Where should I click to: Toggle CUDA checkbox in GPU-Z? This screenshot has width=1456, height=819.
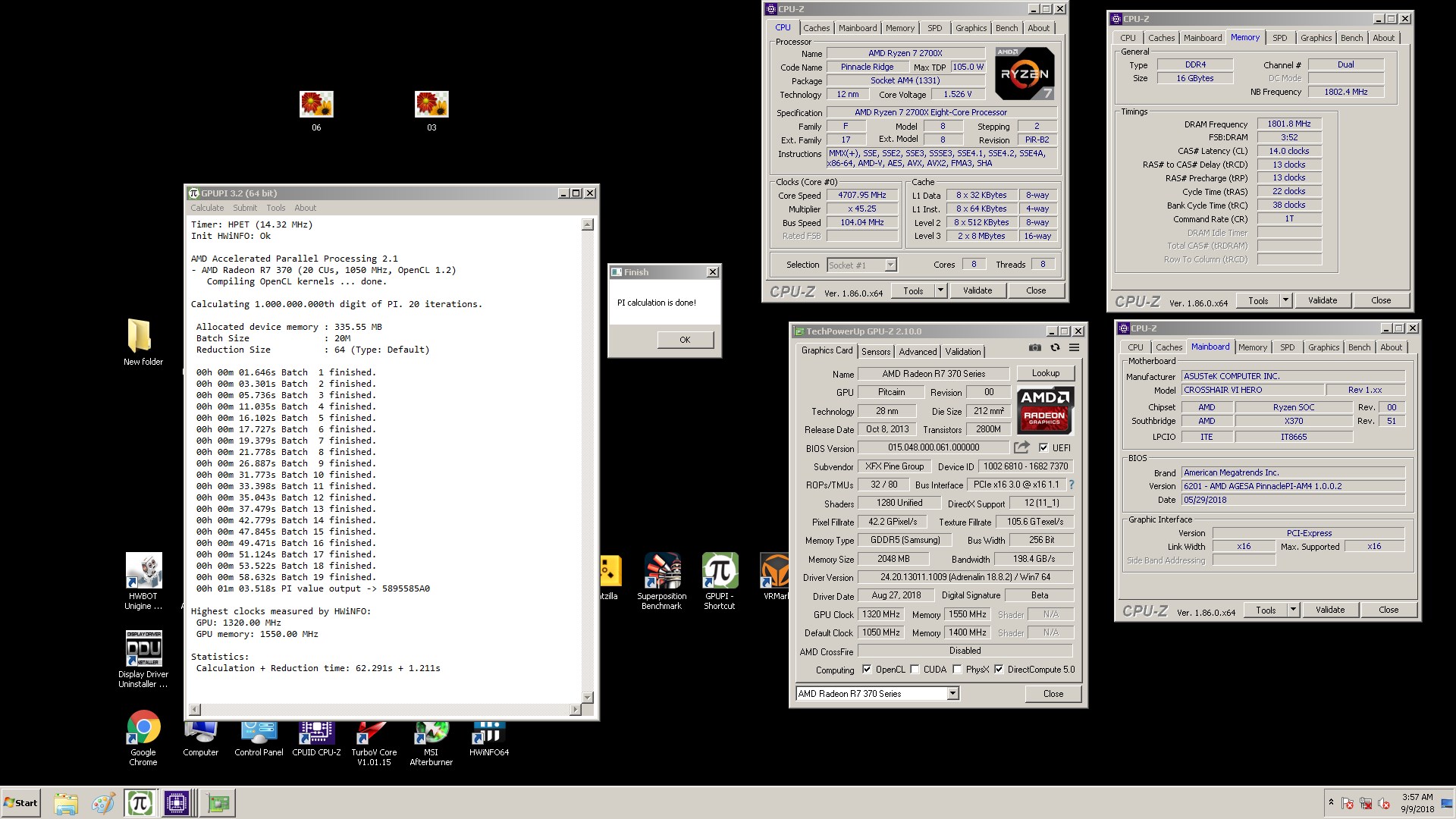pos(915,670)
